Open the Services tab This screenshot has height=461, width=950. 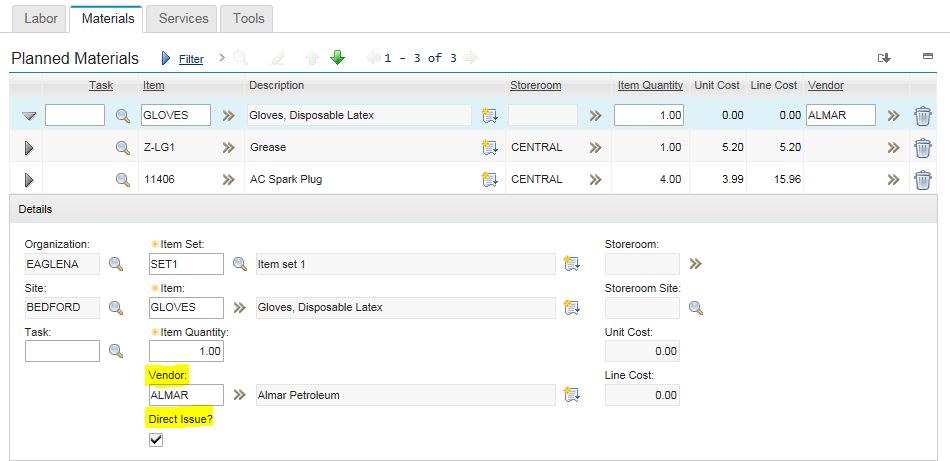[x=183, y=18]
